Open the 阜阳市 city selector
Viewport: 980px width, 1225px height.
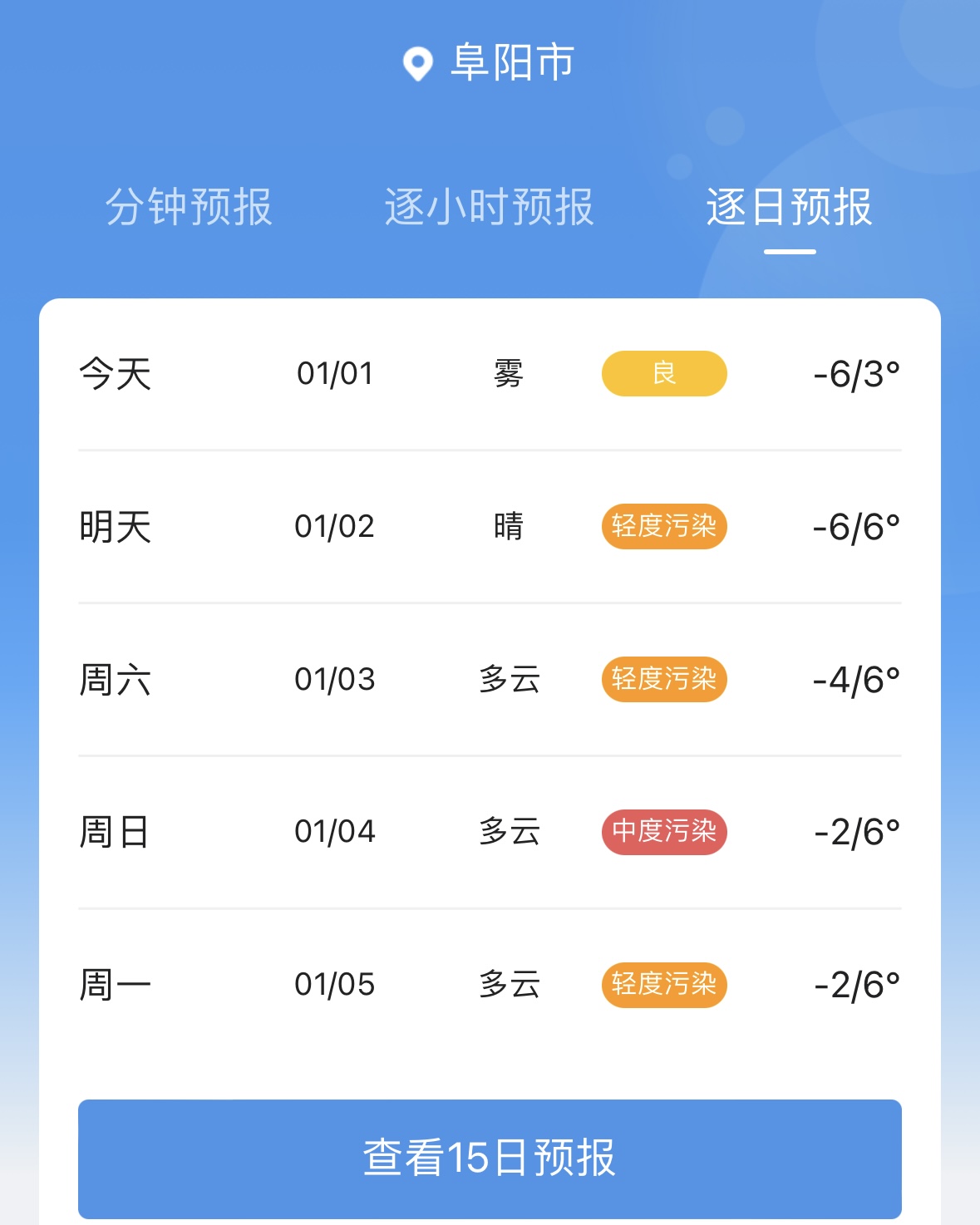point(511,63)
